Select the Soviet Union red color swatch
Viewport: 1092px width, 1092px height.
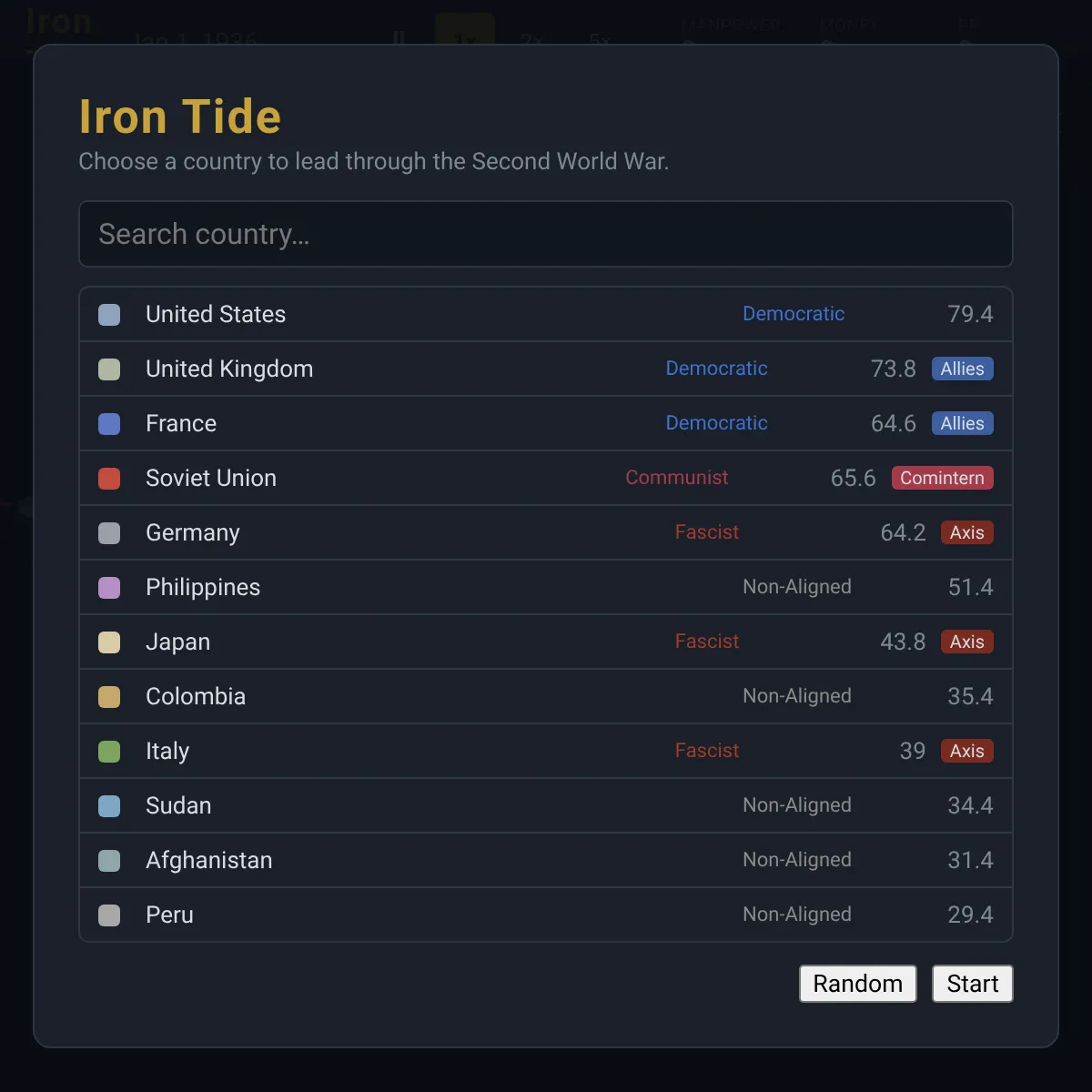pyautogui.click(x=109, y=478)
